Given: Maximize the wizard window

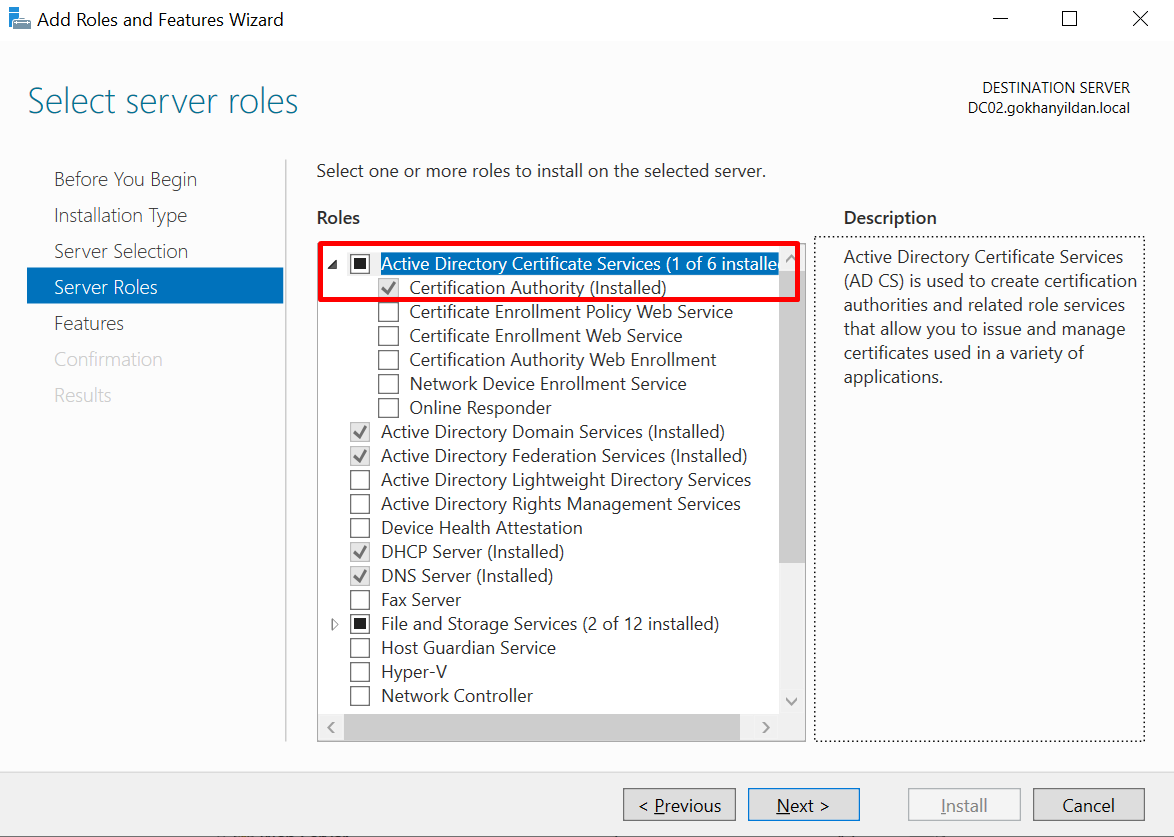Looking at the screenshot, I should tap(1069, 19).
